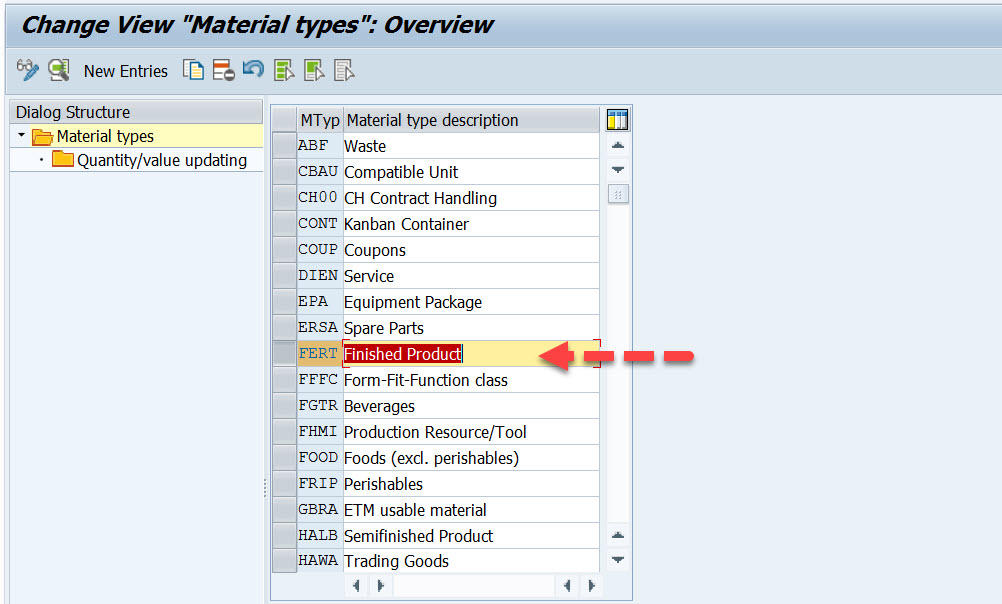Toggle the Display/Change mode pencil icon
Image resolution: width=1002 pixels, height=604 pixels.
point(27,70)
